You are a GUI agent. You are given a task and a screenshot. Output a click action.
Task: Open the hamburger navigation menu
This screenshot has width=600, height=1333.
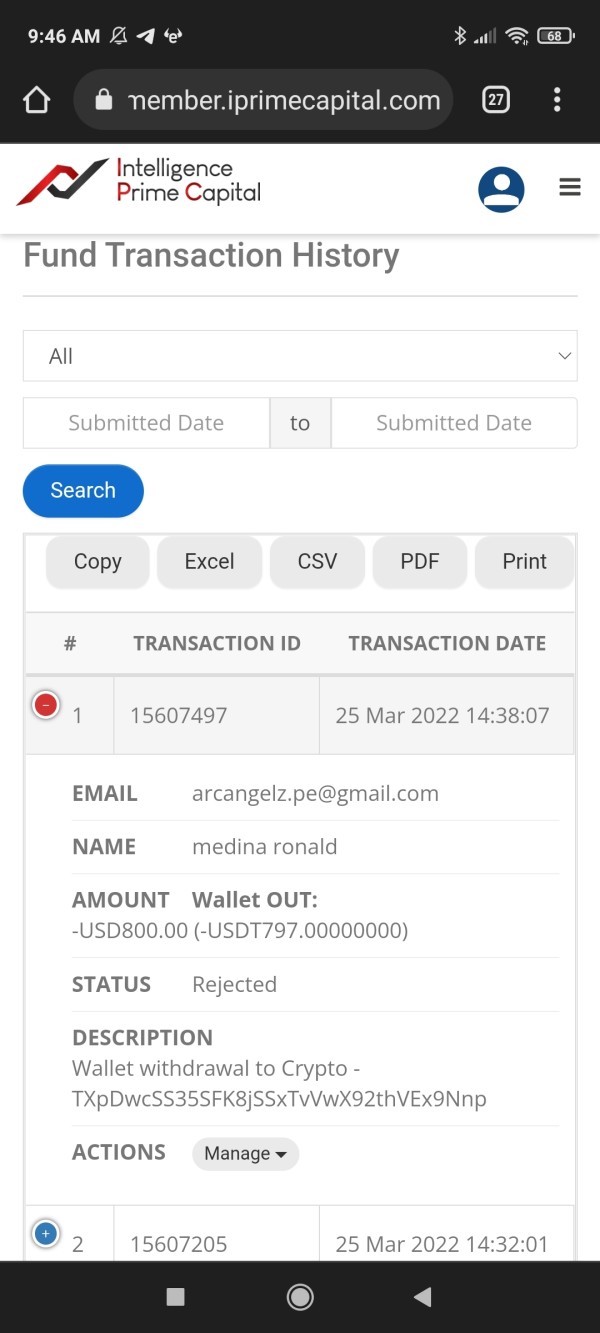click(x=570, y=187)
